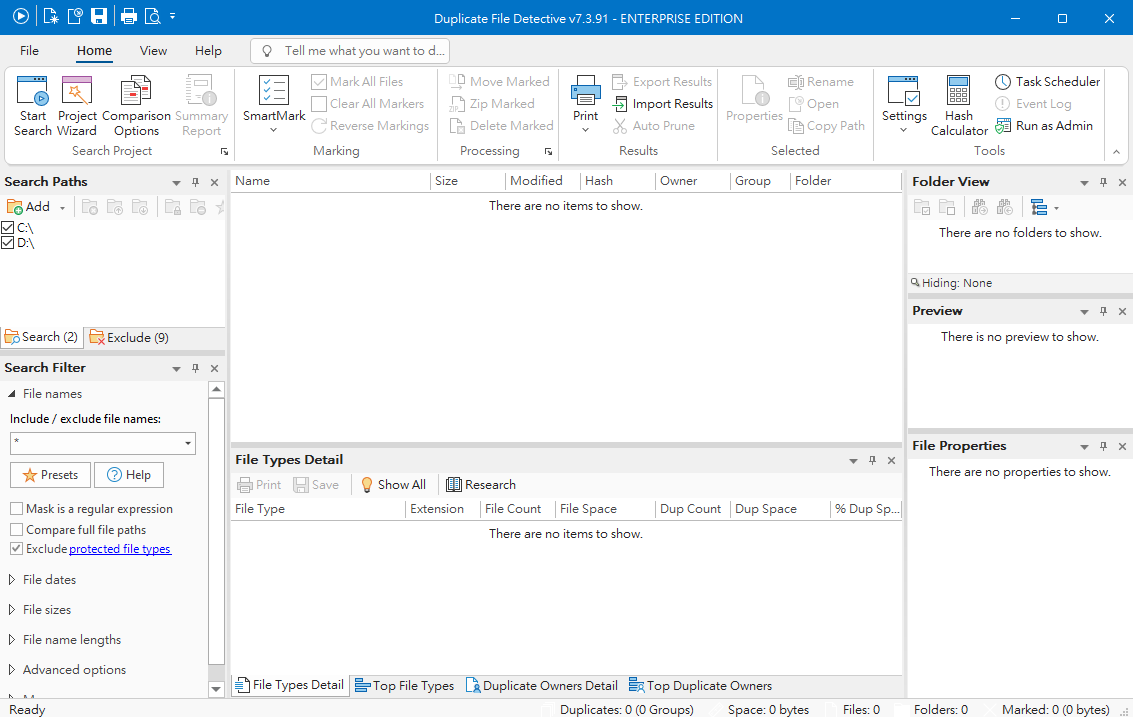The image size is (1133, 717).
Task: Switch to the Top File Types tab
Action: click(405, 685)
